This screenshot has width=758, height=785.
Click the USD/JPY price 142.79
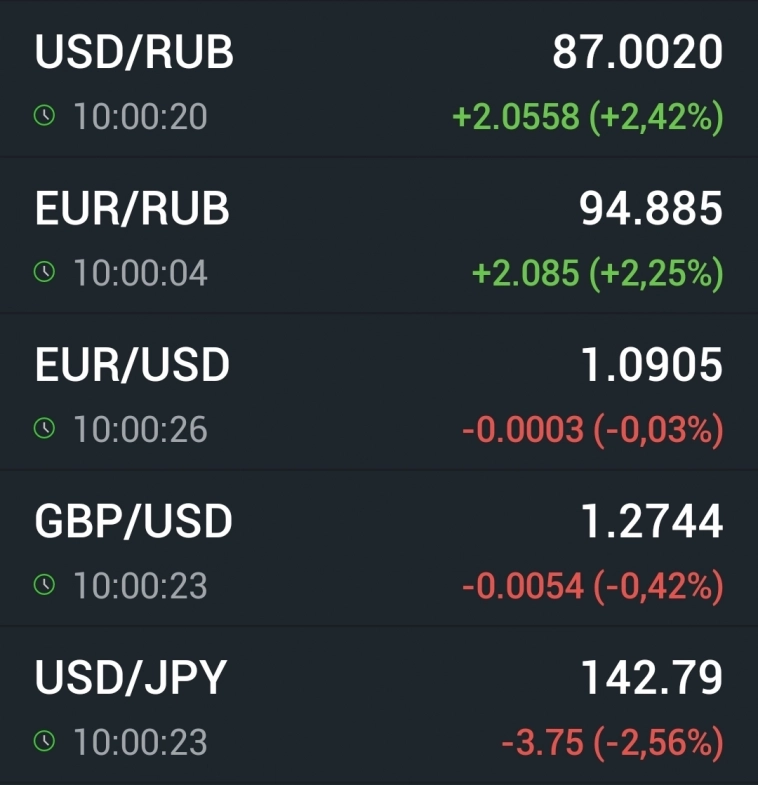pyautogui.click(x=651, y=677)
